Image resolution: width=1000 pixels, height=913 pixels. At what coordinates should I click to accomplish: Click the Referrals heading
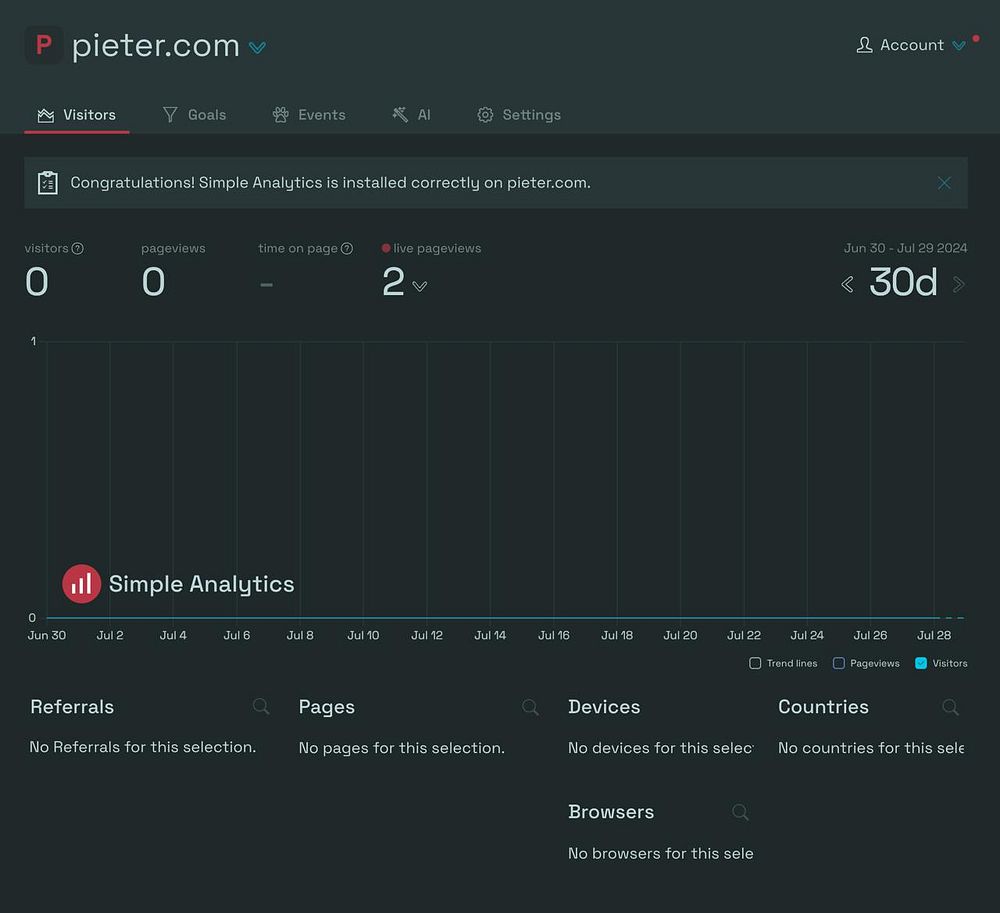pyautogui.click(x=72, y=707)
